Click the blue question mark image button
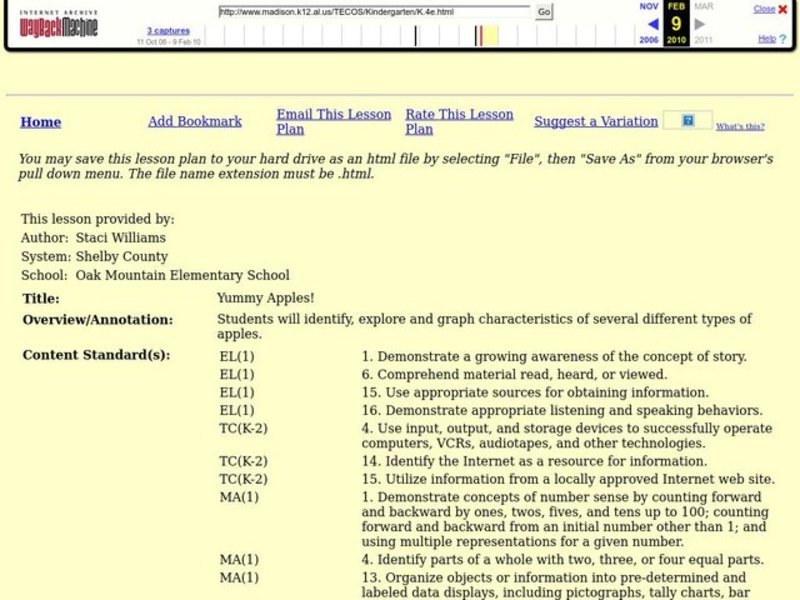 (x=687, y=121)
